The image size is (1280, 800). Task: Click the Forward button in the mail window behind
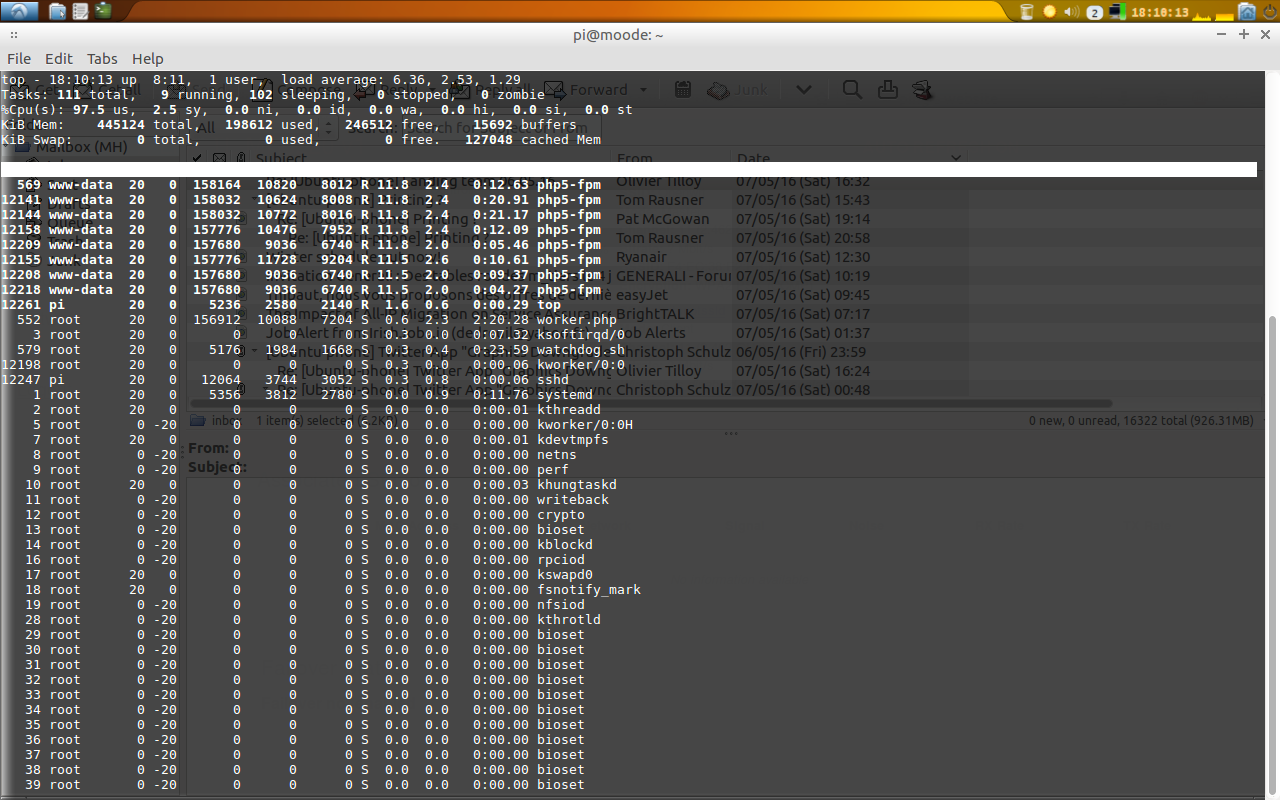[x=587, y=89]
